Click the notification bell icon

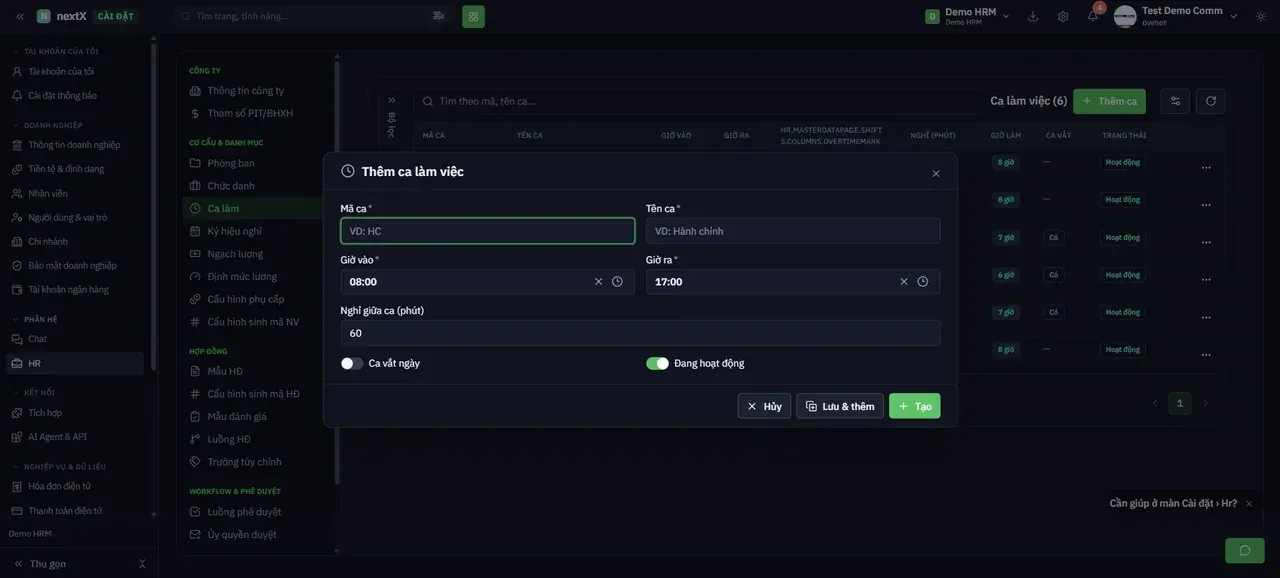click(1093, 16)
